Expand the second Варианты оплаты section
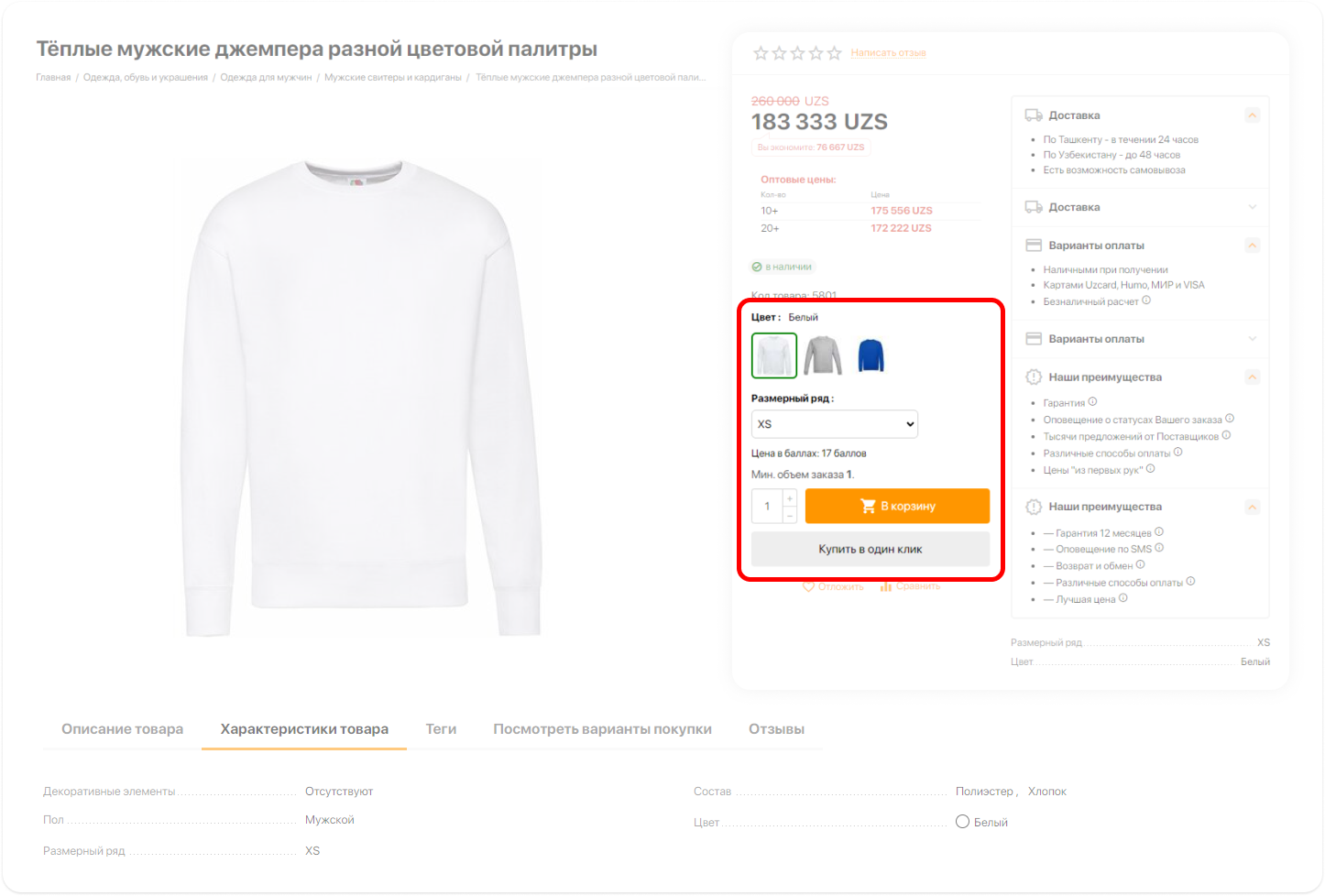This screenshot has width=1325, height=896. click(x=1252, y=339)
